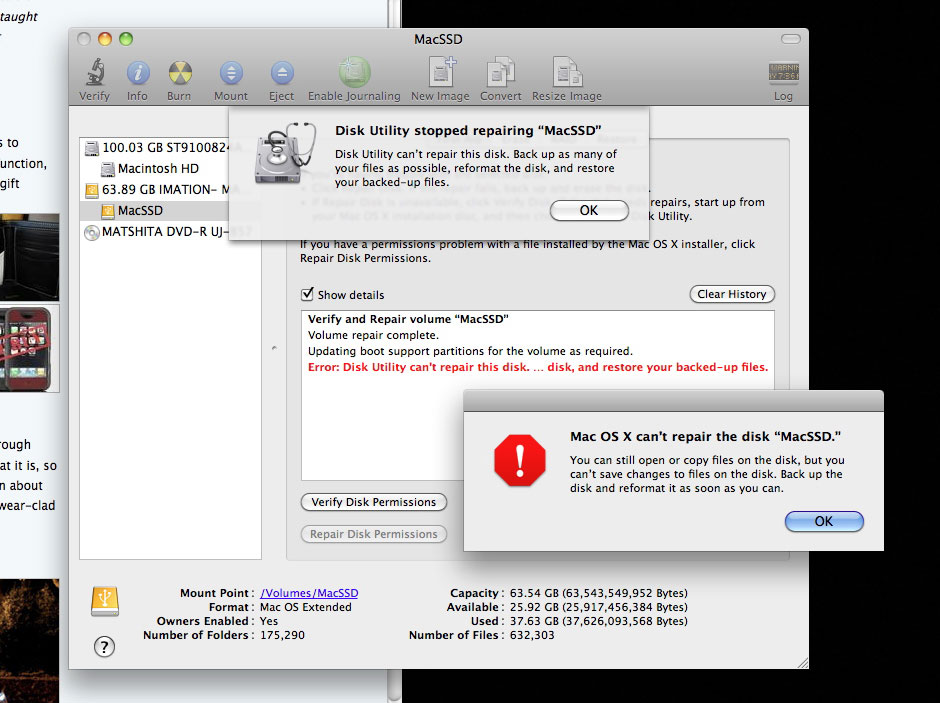Click the toolbar toggle pill in title bar
The height and width of the screenshot is (703, 940).
[x=791, y=39]
